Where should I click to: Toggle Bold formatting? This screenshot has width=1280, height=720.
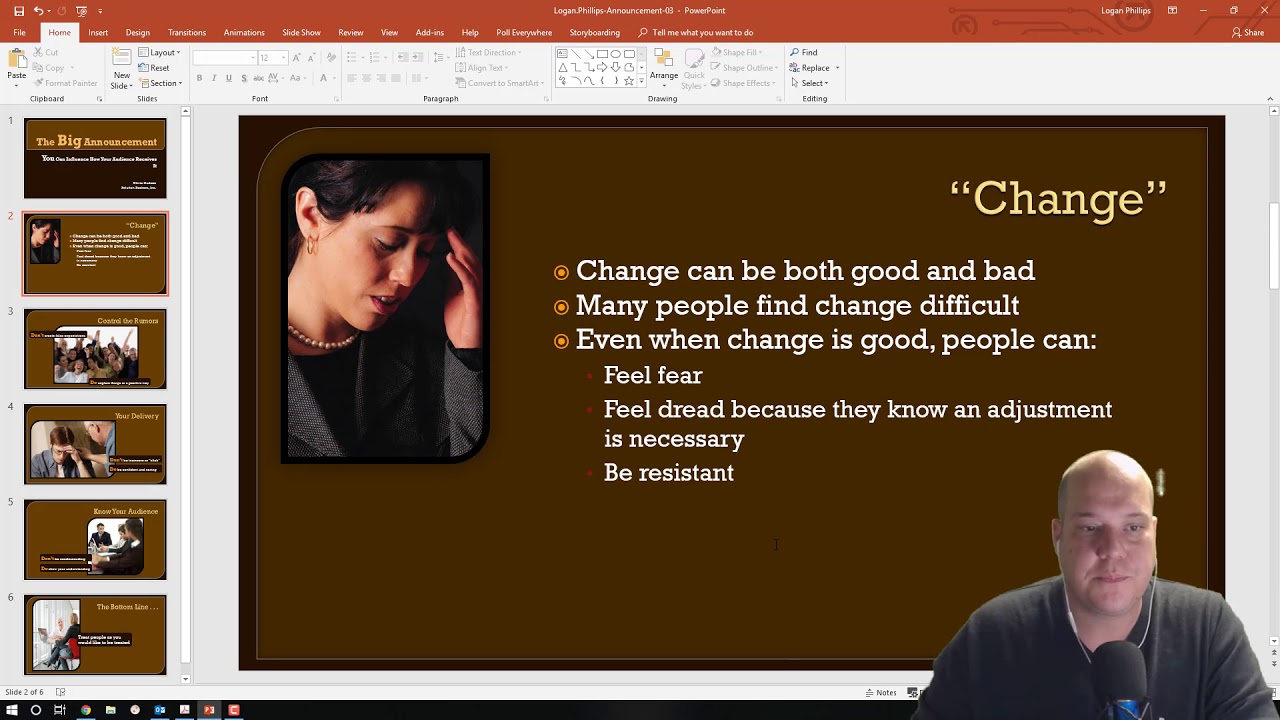pos(199,78)
